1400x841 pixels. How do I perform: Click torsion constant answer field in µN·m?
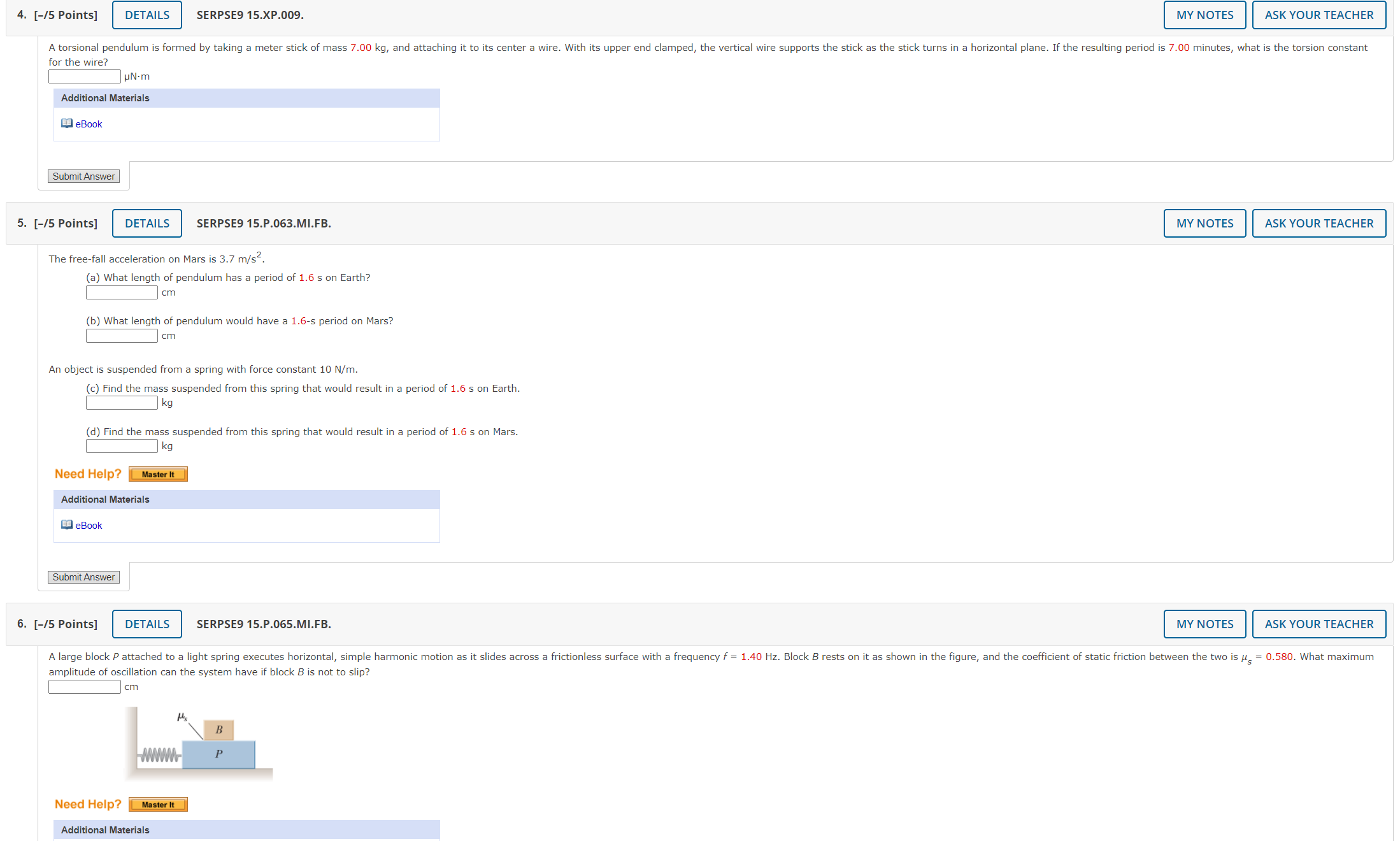tap(85, 76)
